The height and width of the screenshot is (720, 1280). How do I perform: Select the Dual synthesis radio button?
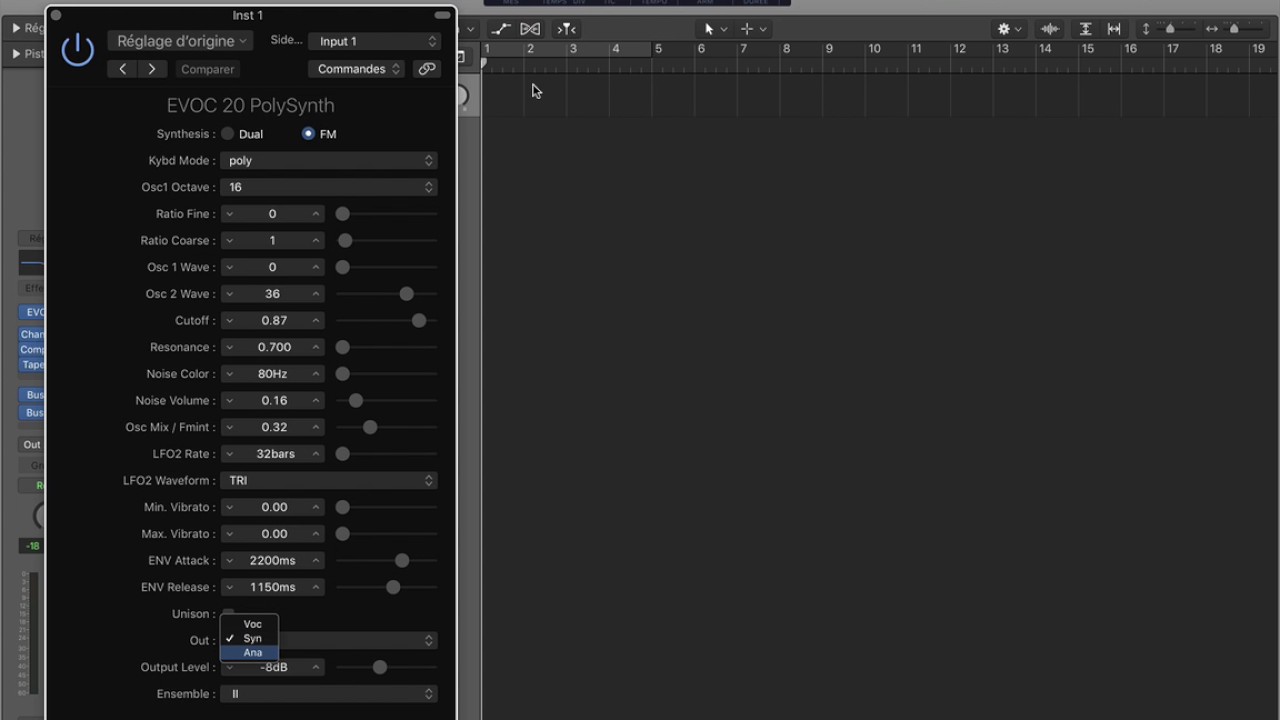(x=228, y=134)
